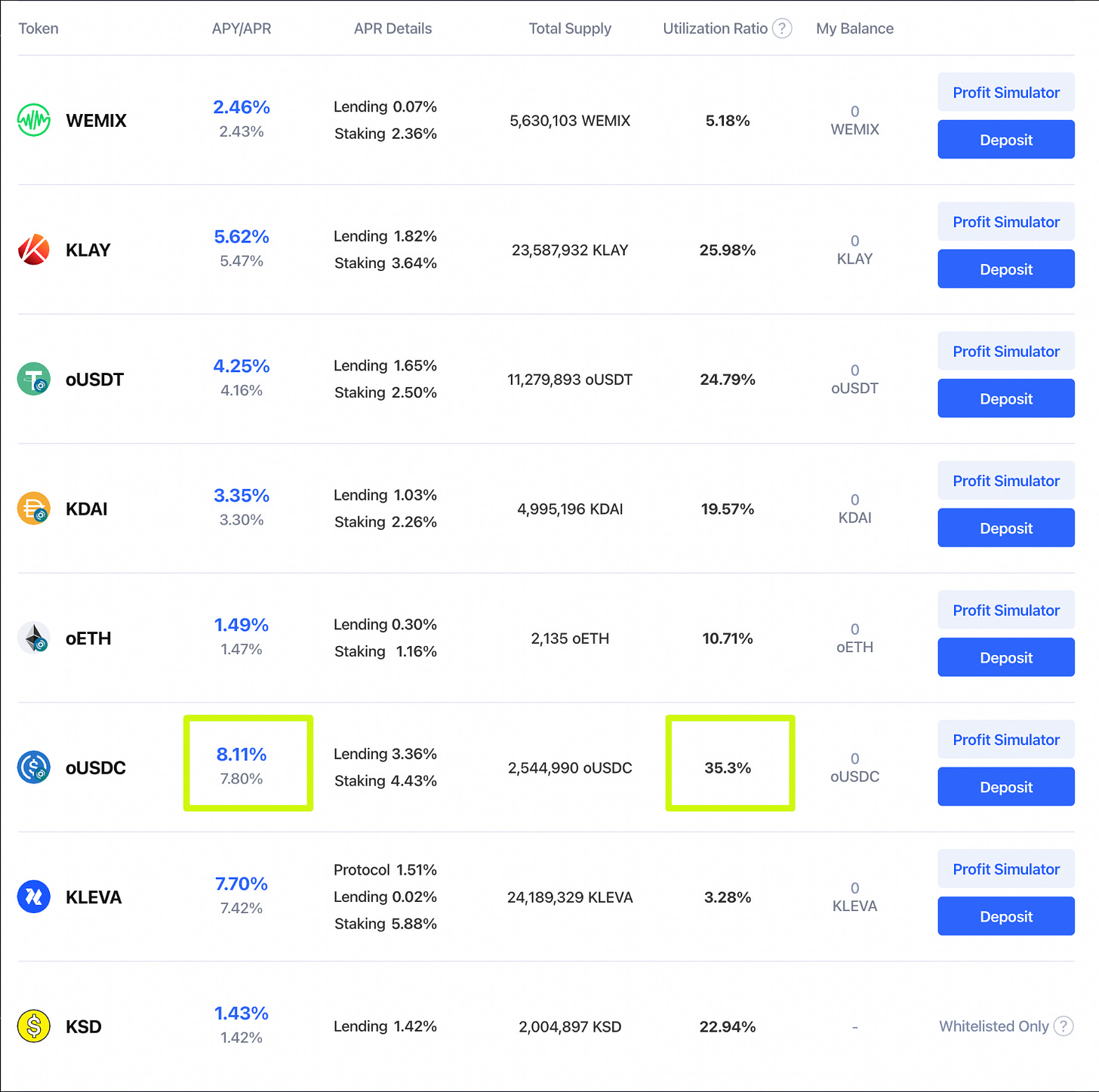
Task: Click the WEMIX token icon
Action: click(x=34, y=120)
